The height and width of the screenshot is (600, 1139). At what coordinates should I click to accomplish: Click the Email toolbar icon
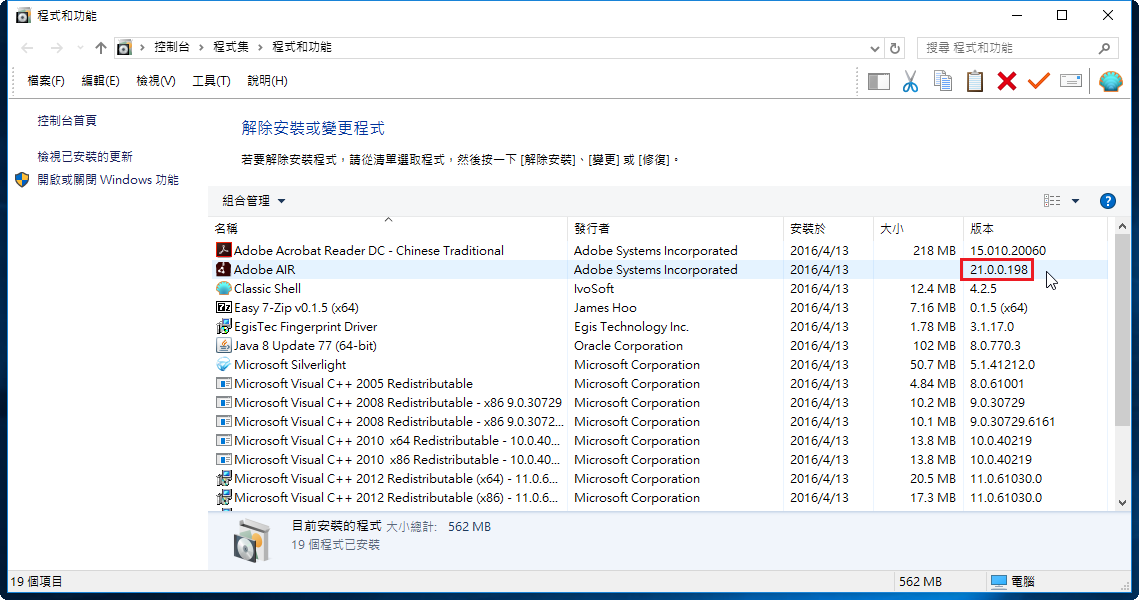1071,81
